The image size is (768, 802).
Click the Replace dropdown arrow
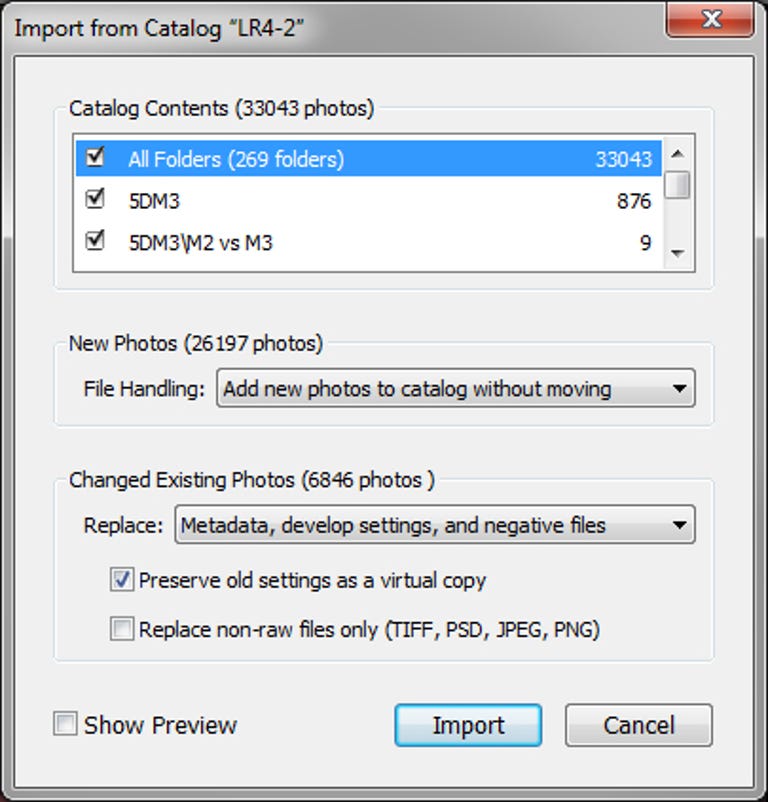[x=680, y=524]
